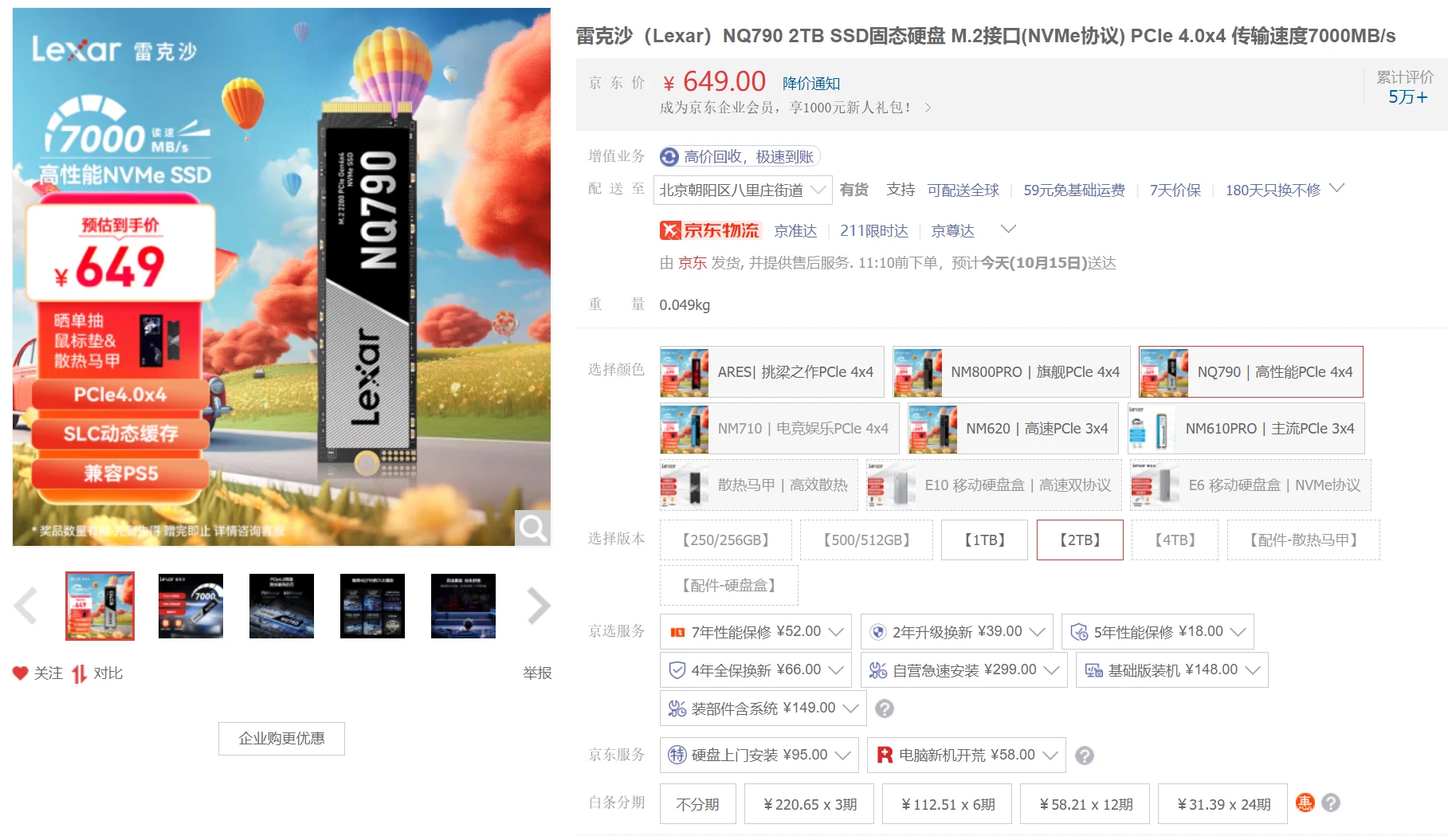Select the 【4TB】 version
1448x840 pixels.
coord(1175,540)
